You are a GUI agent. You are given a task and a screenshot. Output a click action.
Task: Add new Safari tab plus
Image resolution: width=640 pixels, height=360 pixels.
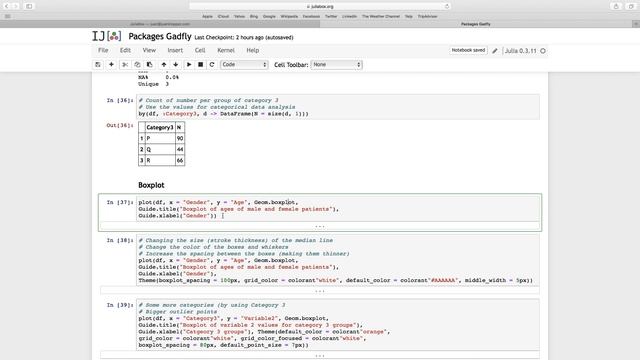(x=636, y=24)
